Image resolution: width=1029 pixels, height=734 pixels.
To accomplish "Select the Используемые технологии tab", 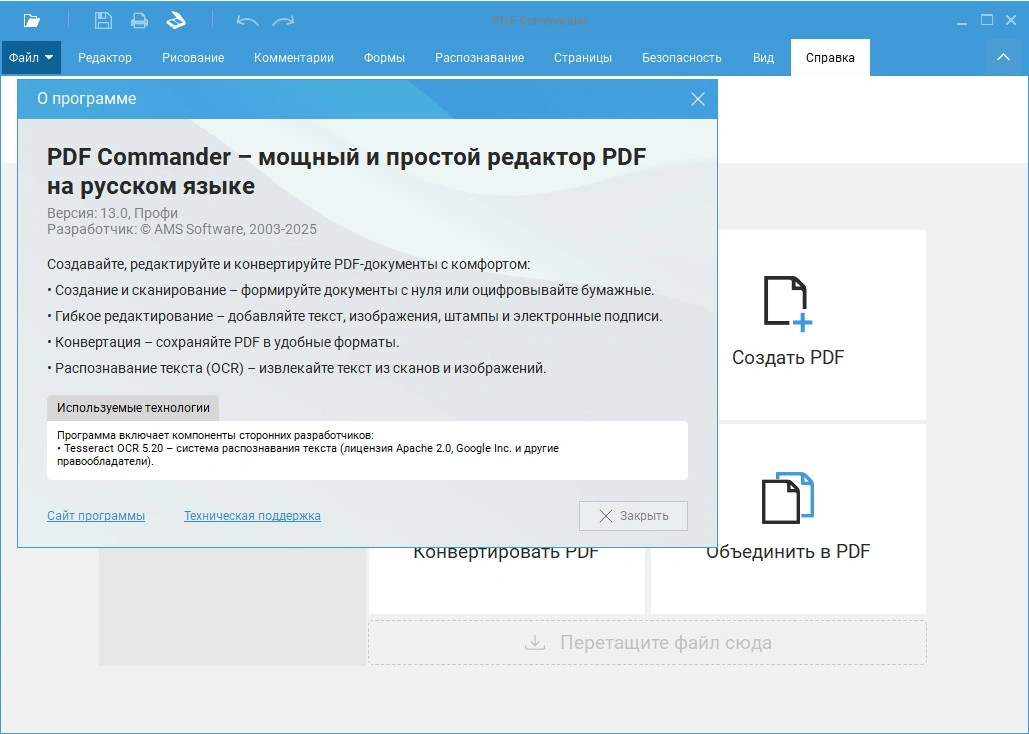I will tap(133, 408).
